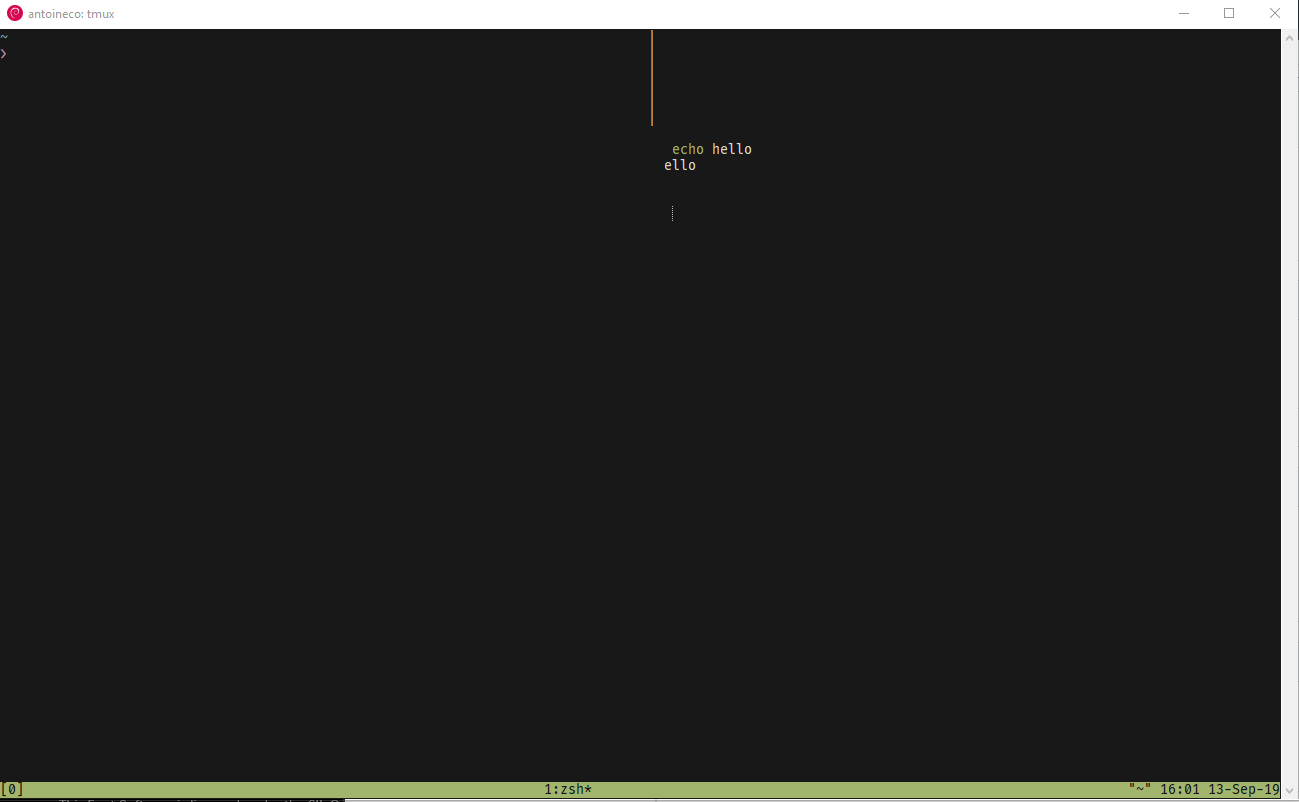Click the title text antoineco: tmux
The height and width of the screenshot is (802, 1299).
72,13
